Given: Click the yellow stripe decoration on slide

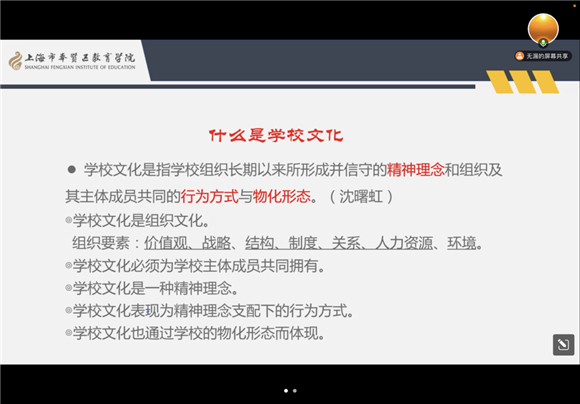Looking at the screenshot, I should coord(522,82).
